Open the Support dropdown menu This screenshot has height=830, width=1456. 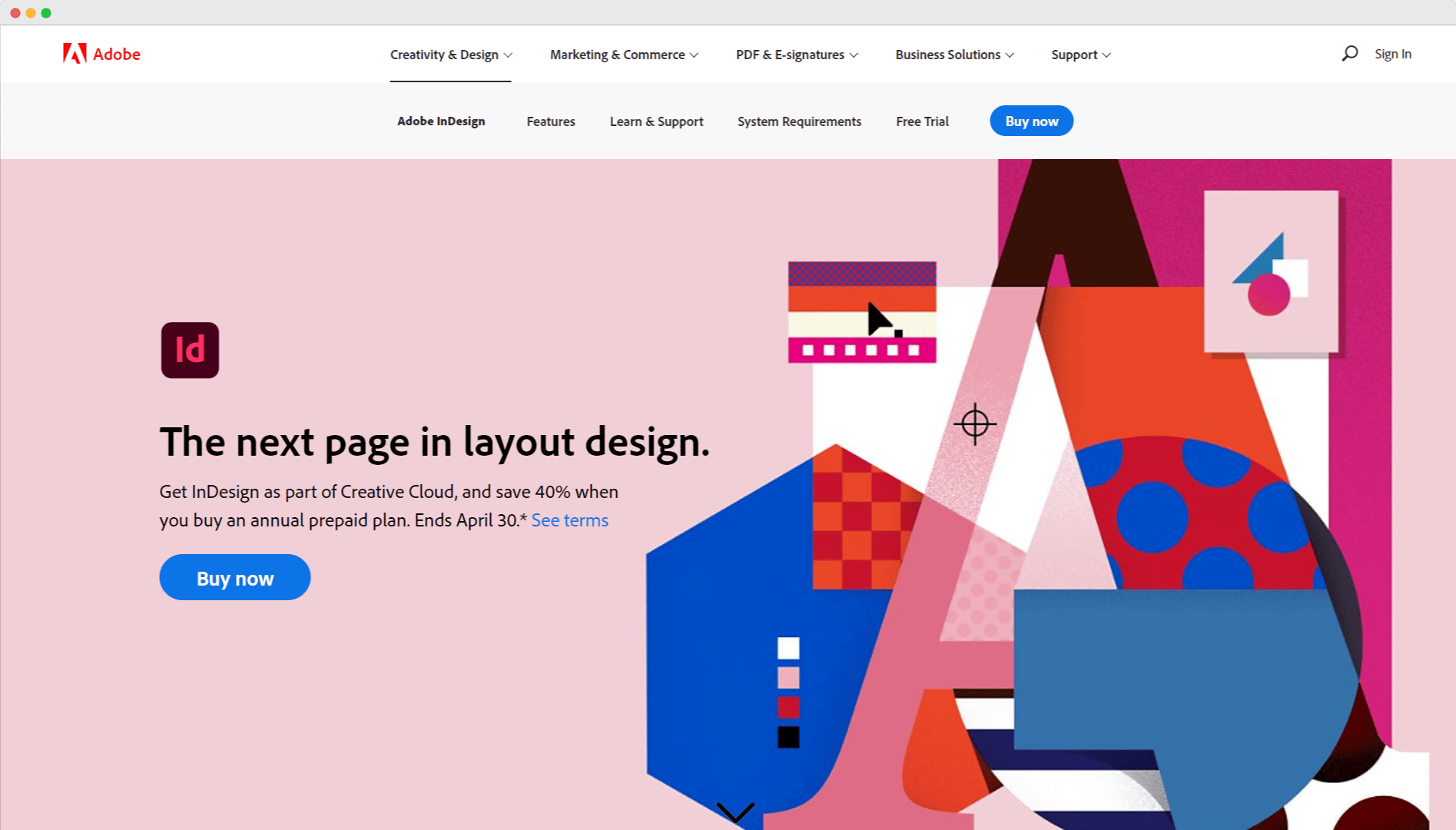[x=1081, y=55]
